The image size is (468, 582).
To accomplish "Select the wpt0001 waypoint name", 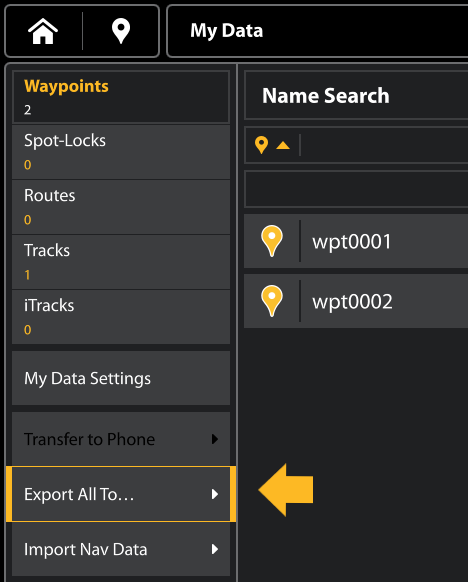I will pos(351,242).
